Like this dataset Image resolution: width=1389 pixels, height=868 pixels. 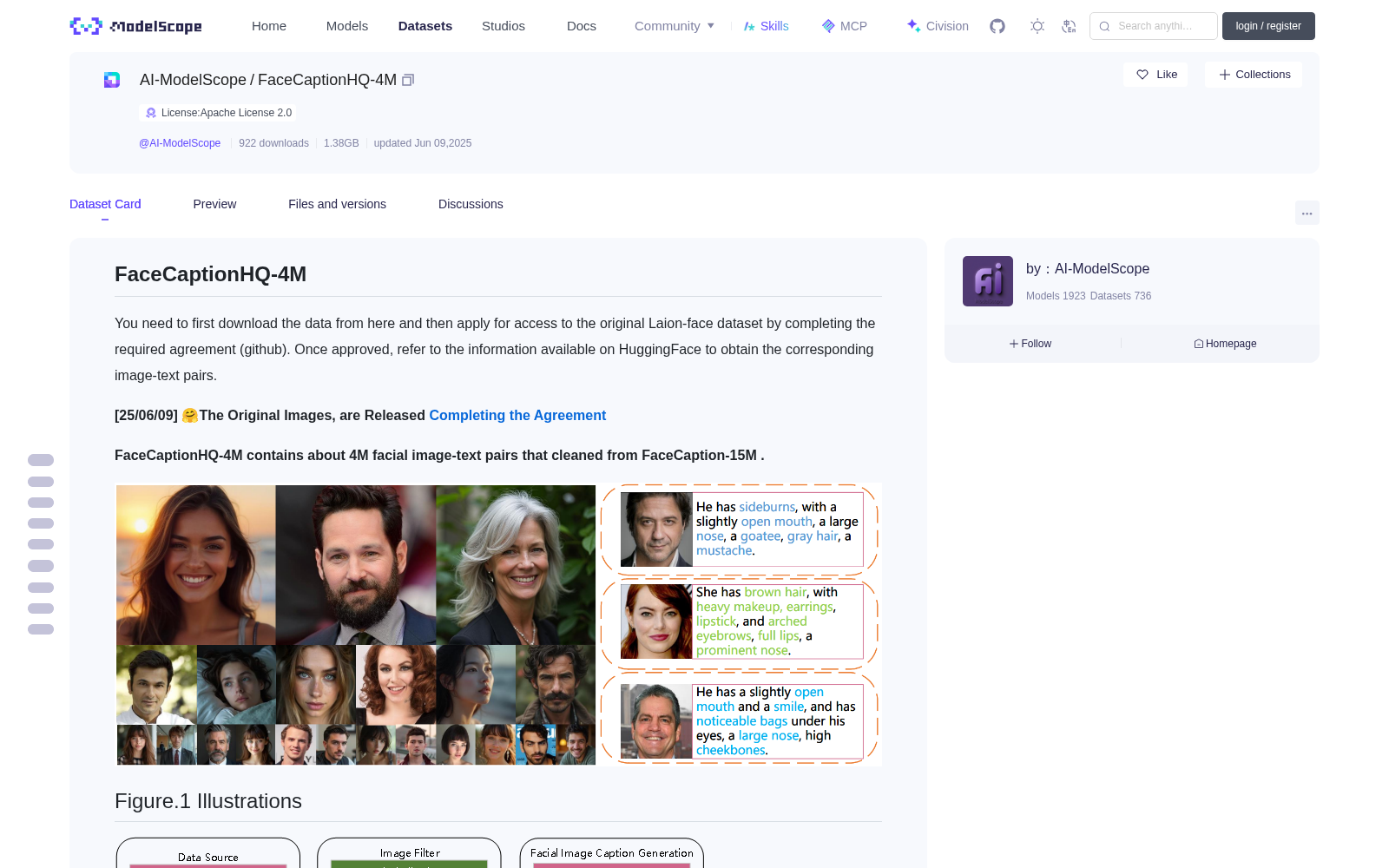point(1155,75)
